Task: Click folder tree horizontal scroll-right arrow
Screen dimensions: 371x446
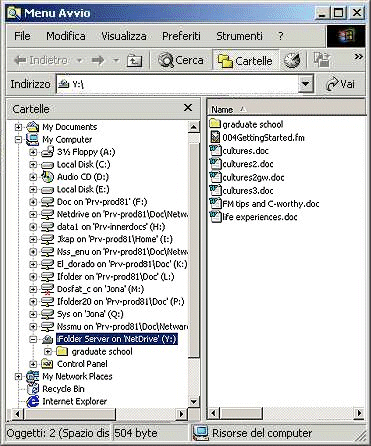Action: [x=182, y=414]
